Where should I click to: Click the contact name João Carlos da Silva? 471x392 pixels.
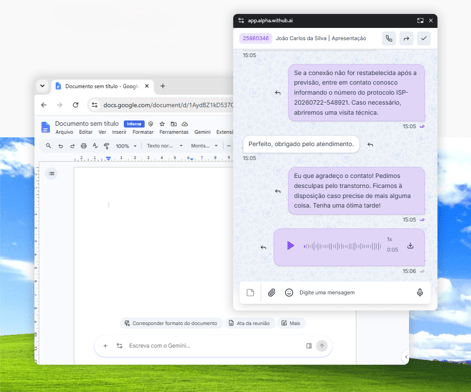click(301, 38)
